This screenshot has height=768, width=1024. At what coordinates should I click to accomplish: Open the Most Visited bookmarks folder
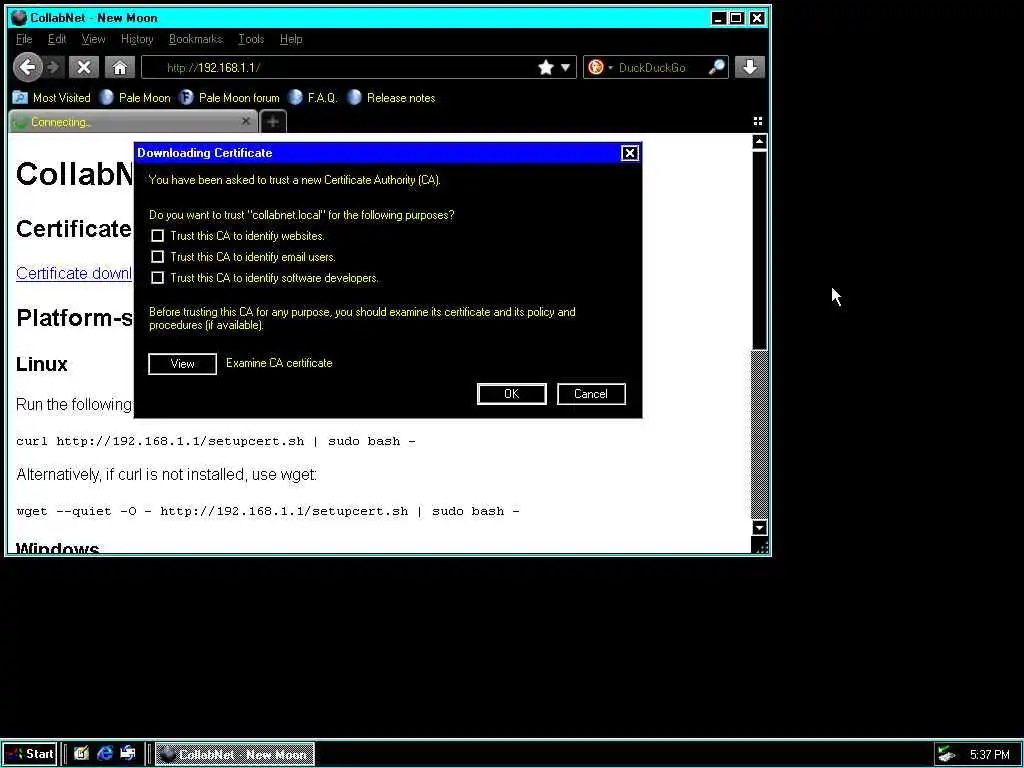pyautogui.click(x=52, y=98)
